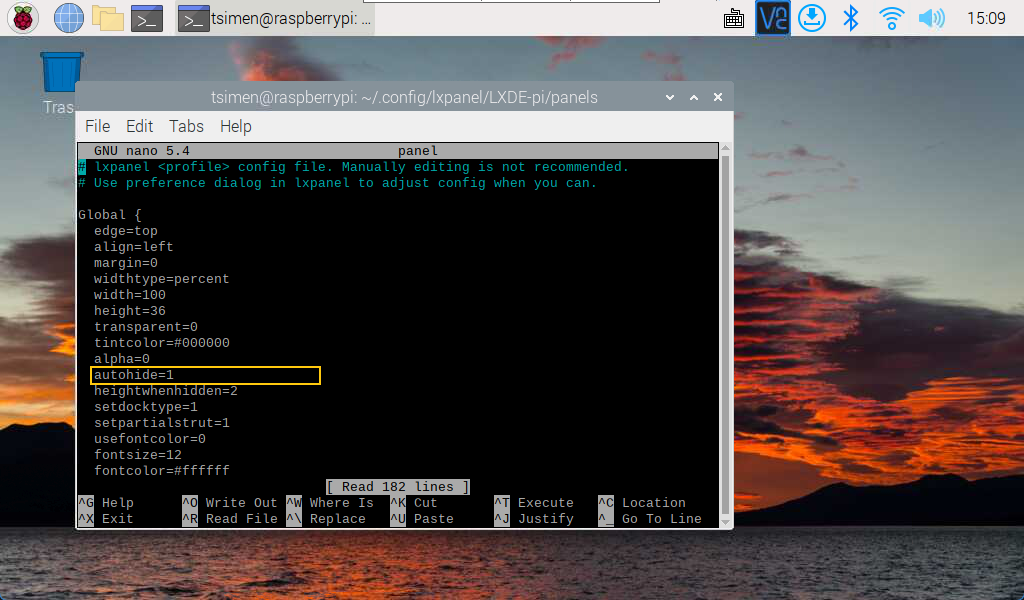Open the Bluetooth menu

[851, 18]
